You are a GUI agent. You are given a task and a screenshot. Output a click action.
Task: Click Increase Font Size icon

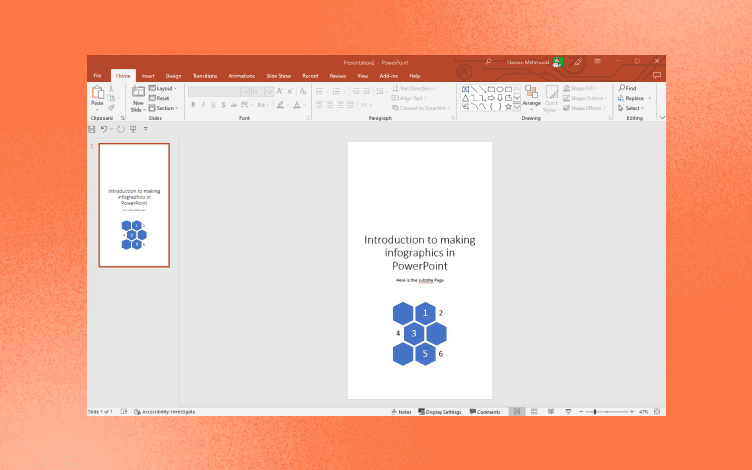coord(280,91)
